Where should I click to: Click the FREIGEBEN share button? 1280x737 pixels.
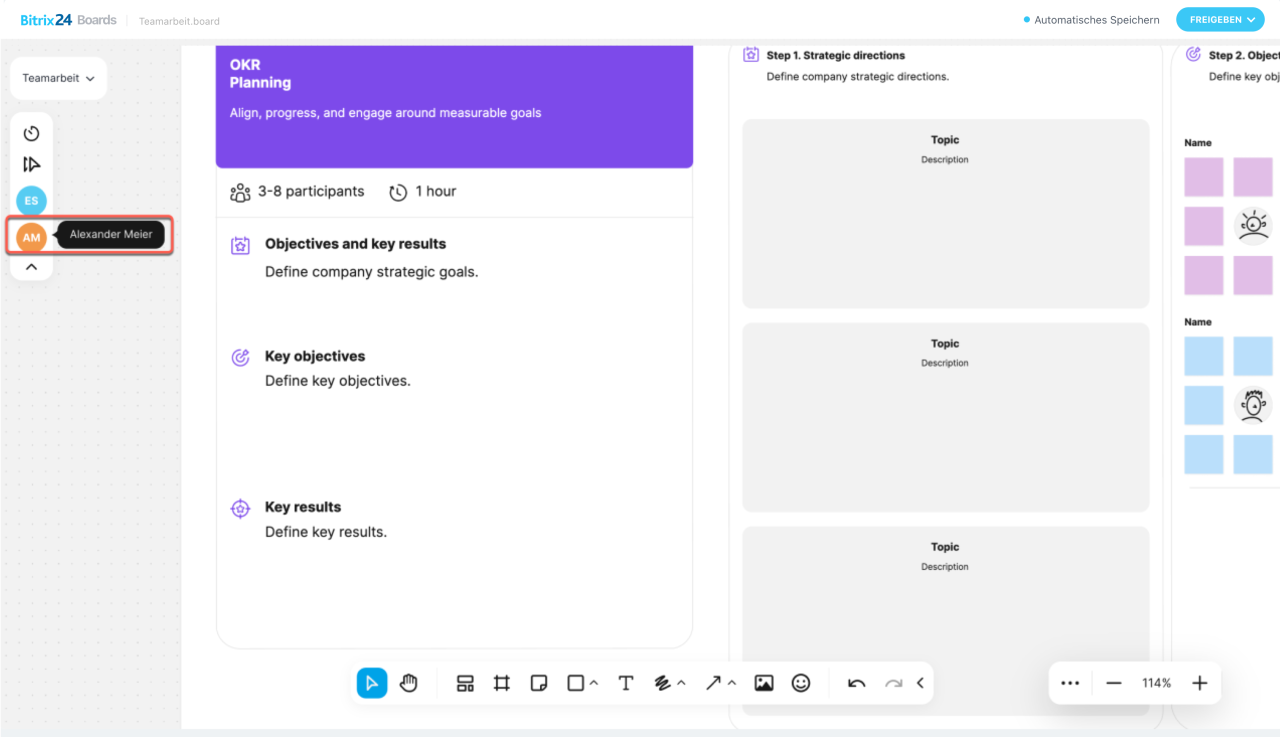1220,20
